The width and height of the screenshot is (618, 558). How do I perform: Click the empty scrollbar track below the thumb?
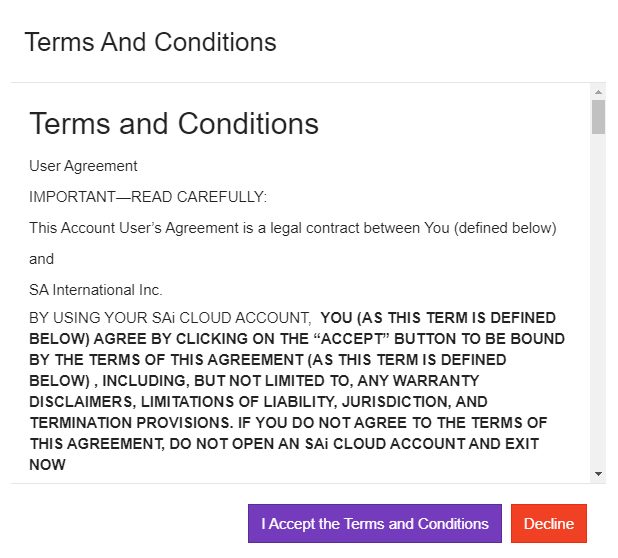(x=598, y=300)
